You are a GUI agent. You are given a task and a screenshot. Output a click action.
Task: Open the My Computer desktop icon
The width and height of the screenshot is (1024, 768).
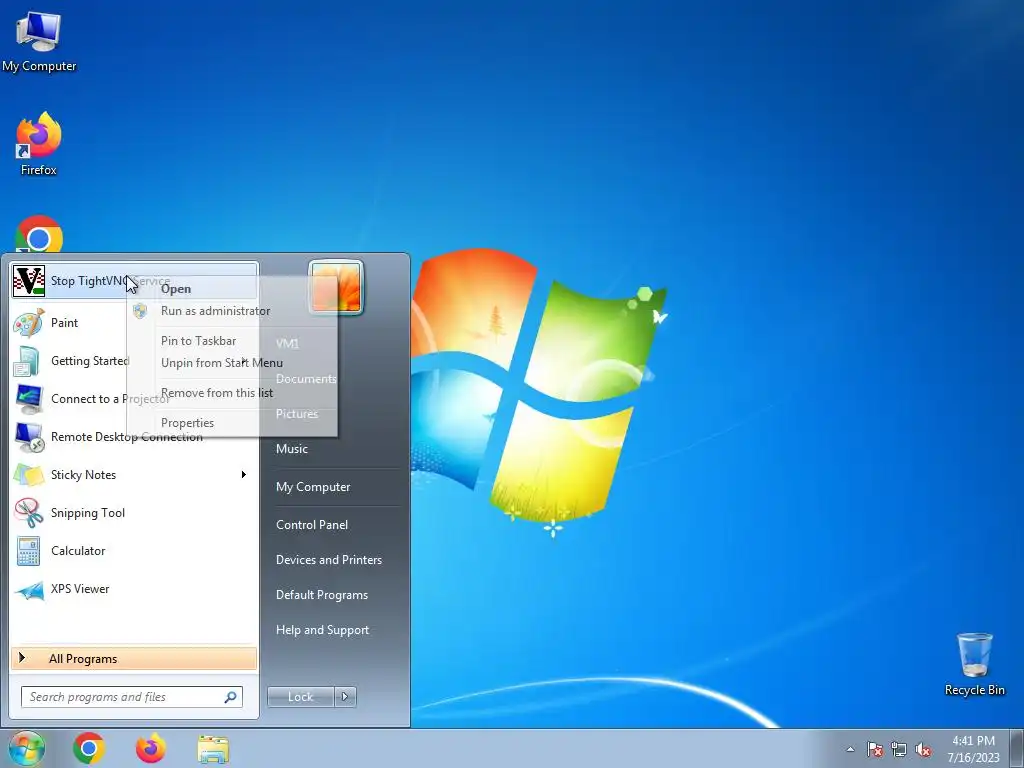[39, 40]
